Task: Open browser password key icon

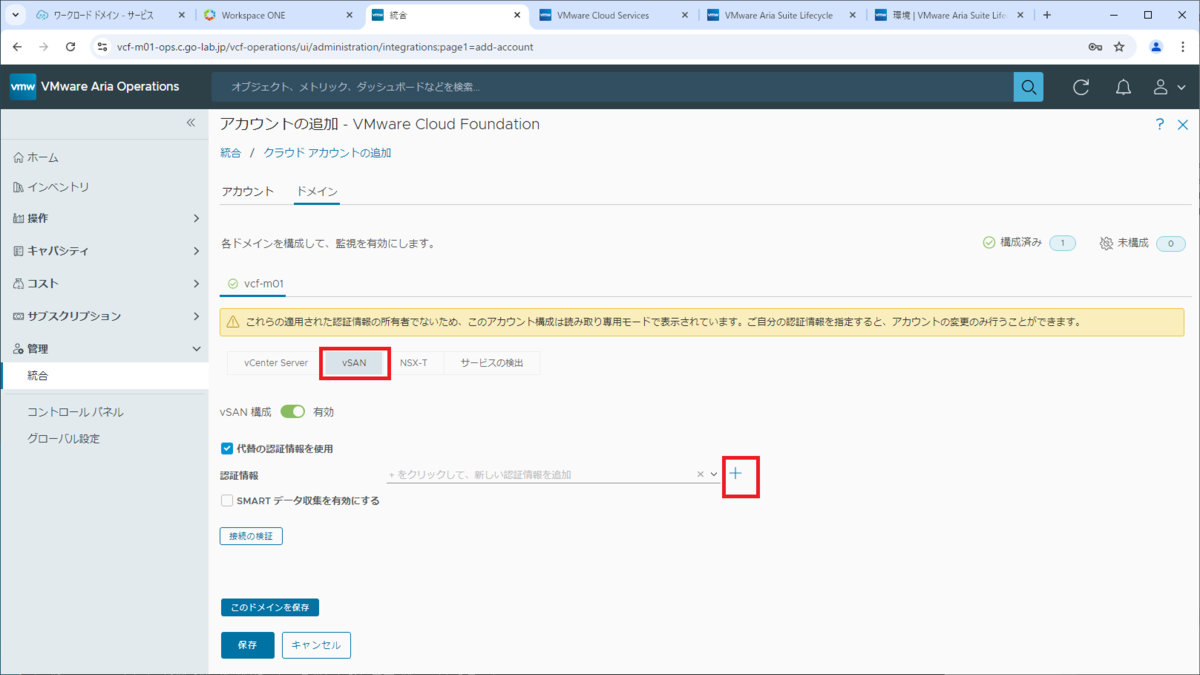Action: pyautogui.click(x=1096, y=46)
